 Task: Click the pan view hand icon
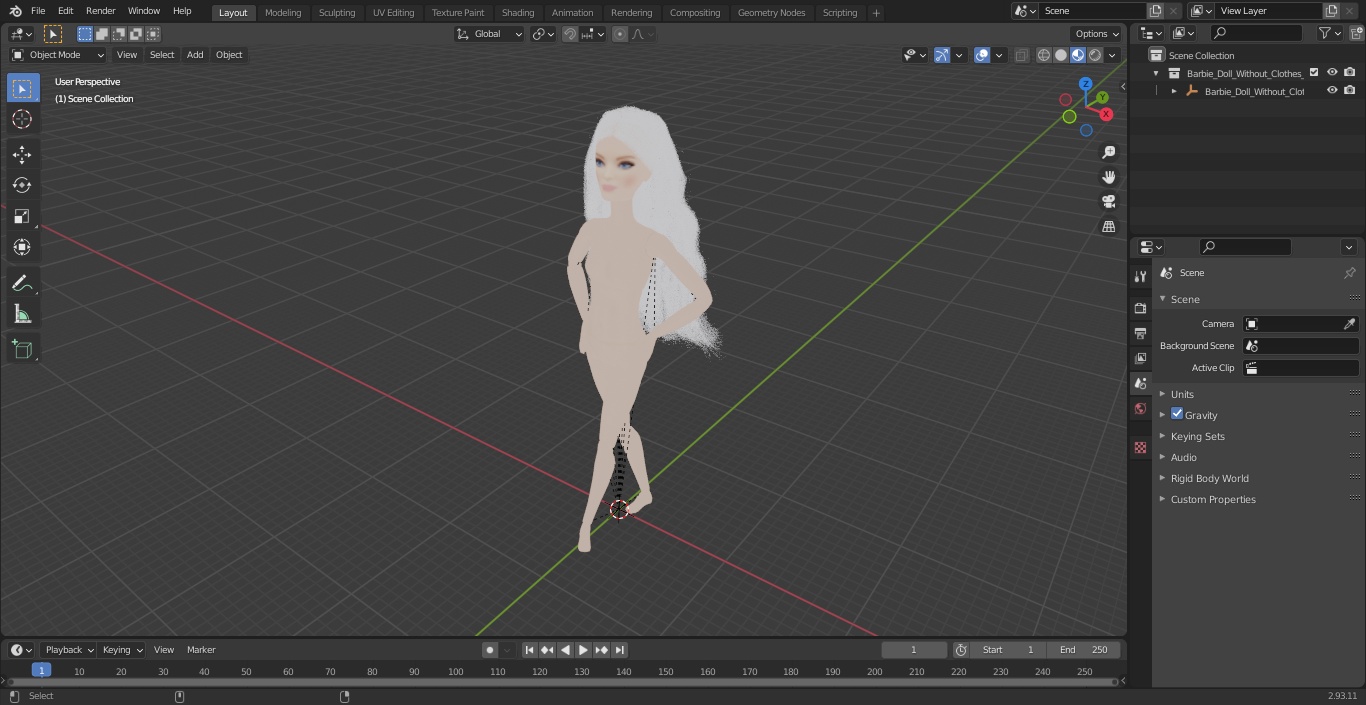point(1108,177)
